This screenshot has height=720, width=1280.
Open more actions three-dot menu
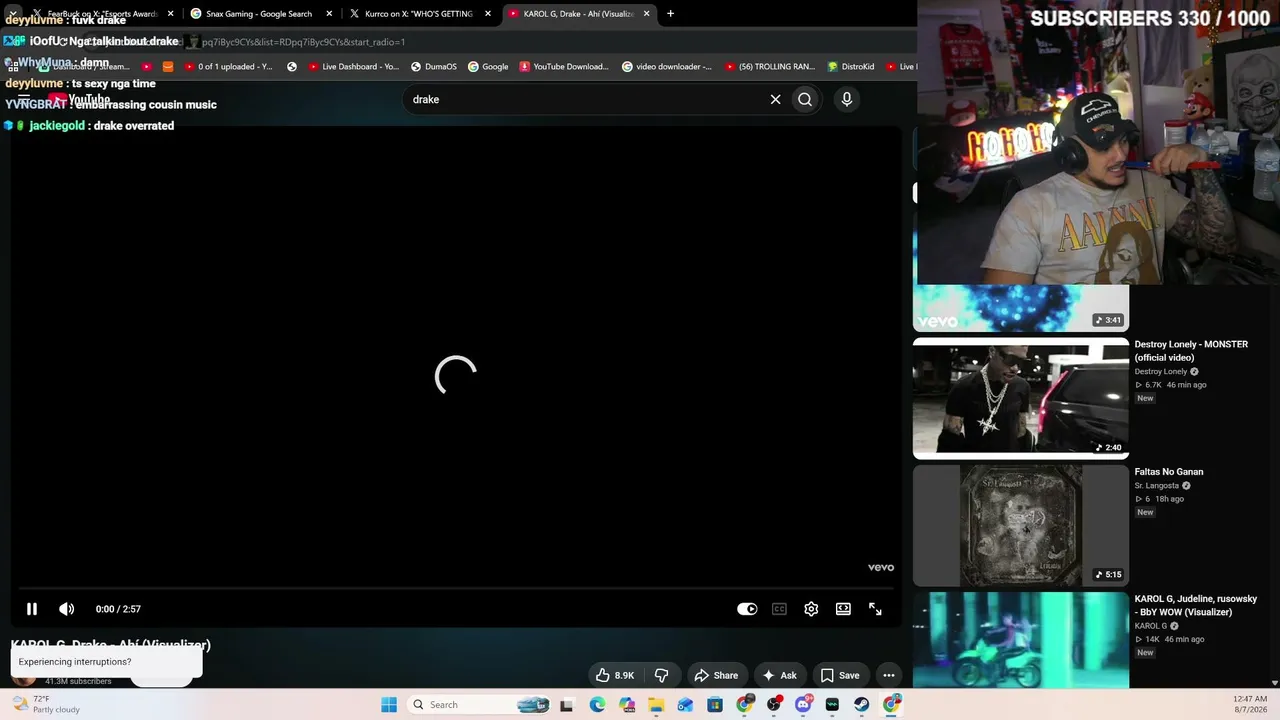point(889,675)
